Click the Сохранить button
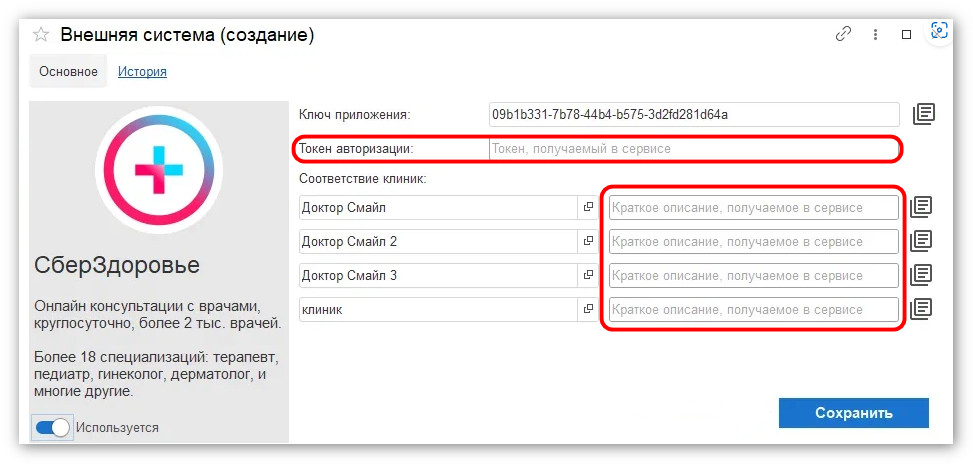 (854, 413)
